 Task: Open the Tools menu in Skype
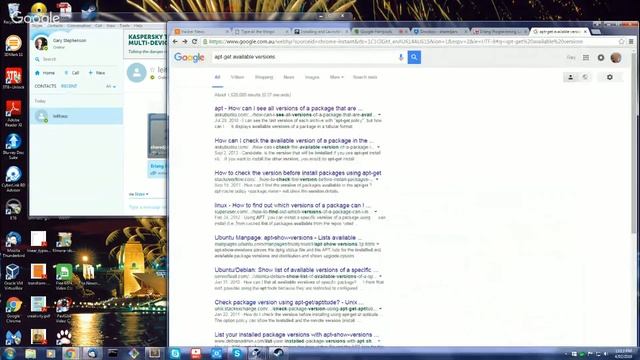pyautogui.click(x=124, y=26)
